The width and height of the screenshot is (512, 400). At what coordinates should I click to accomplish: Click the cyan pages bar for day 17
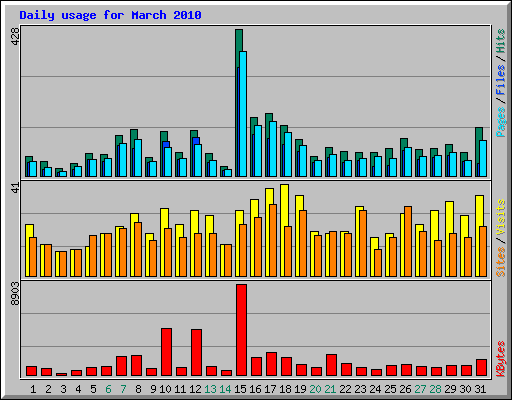pos(273,149)
